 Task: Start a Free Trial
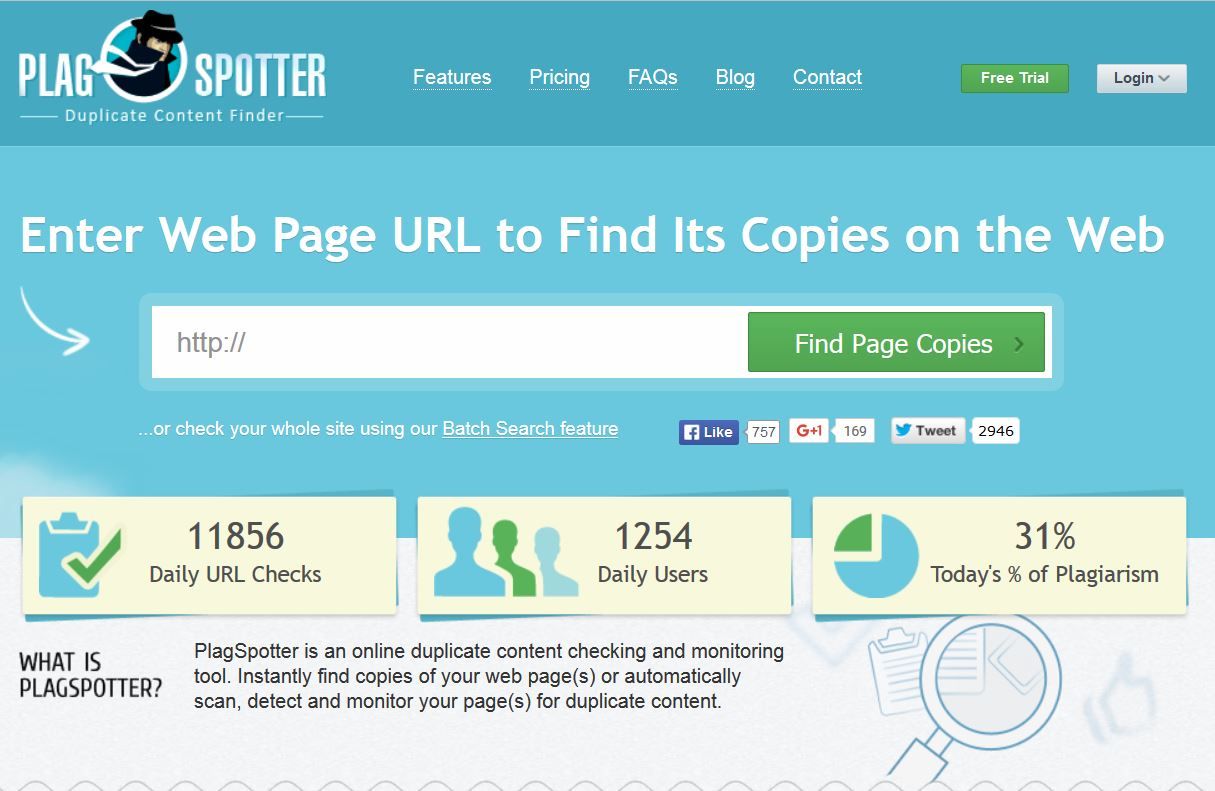tap(1015, 78)
